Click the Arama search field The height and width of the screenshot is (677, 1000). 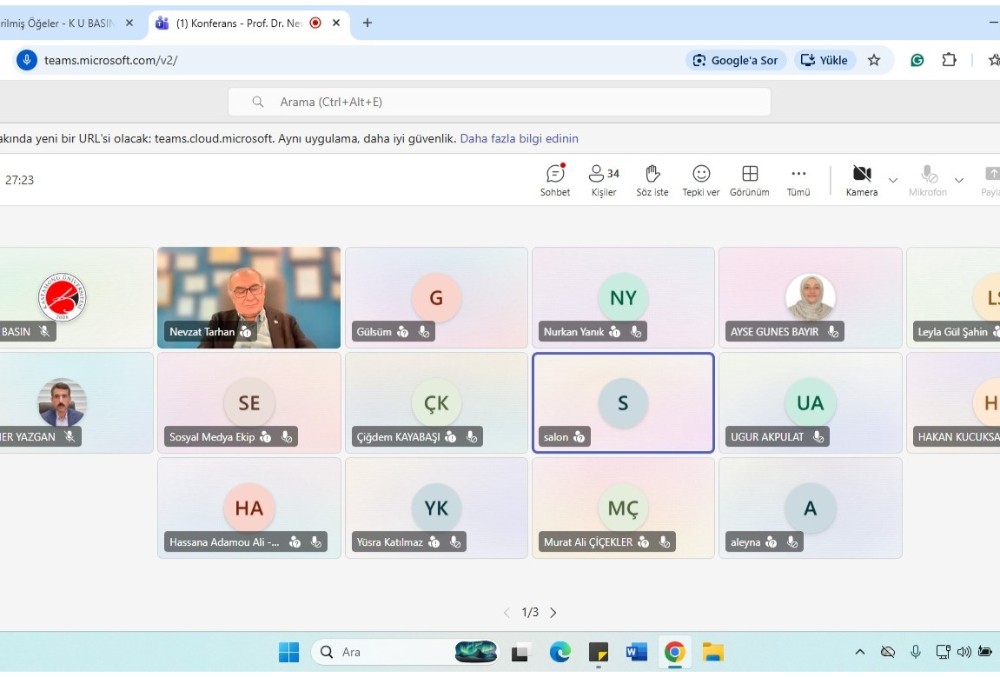499,102
